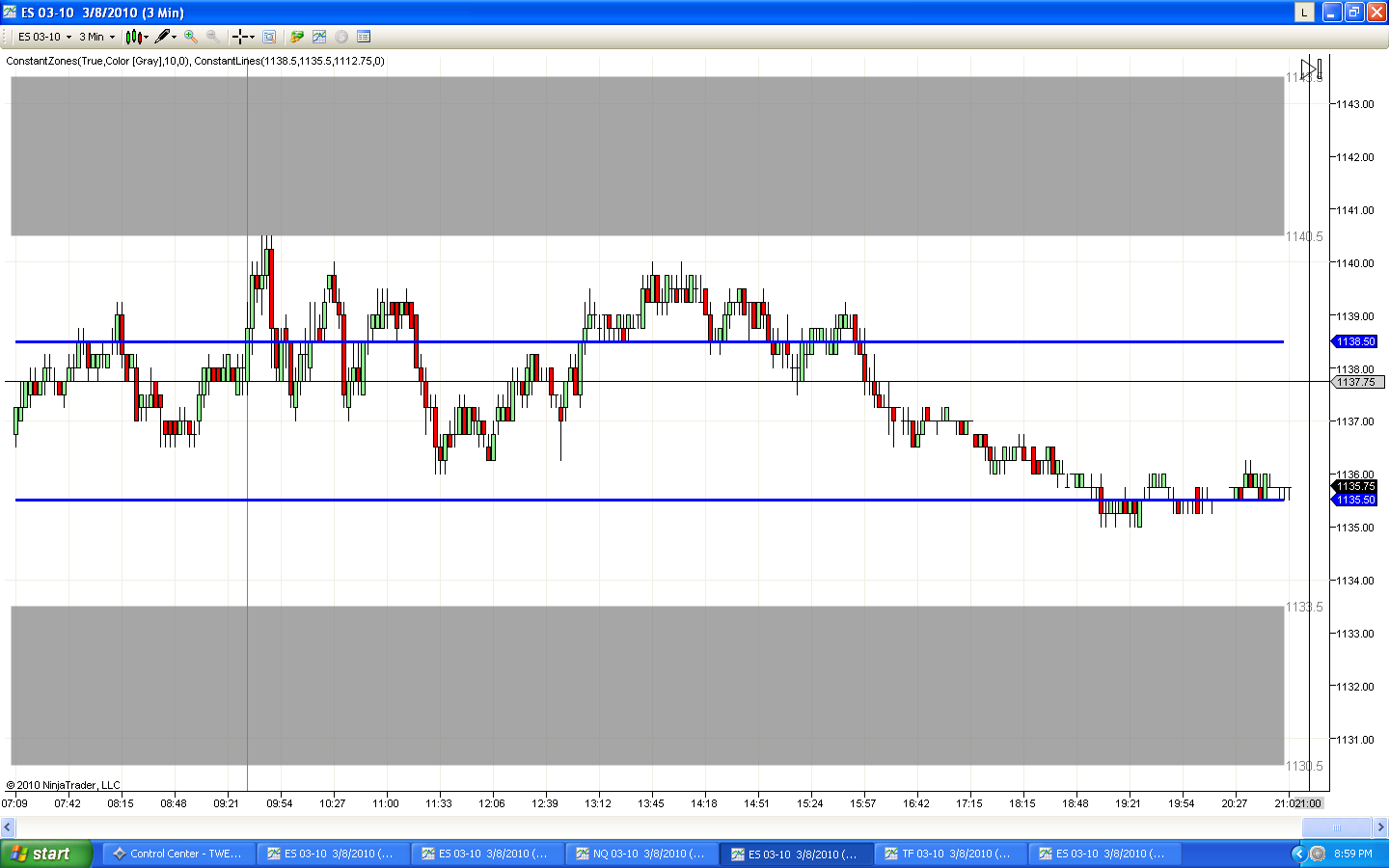Image resolution: width=1389 pixels, height=868 pixels.
Task: Expand the cursor type dropdown arrow
Action: [252, 37]
